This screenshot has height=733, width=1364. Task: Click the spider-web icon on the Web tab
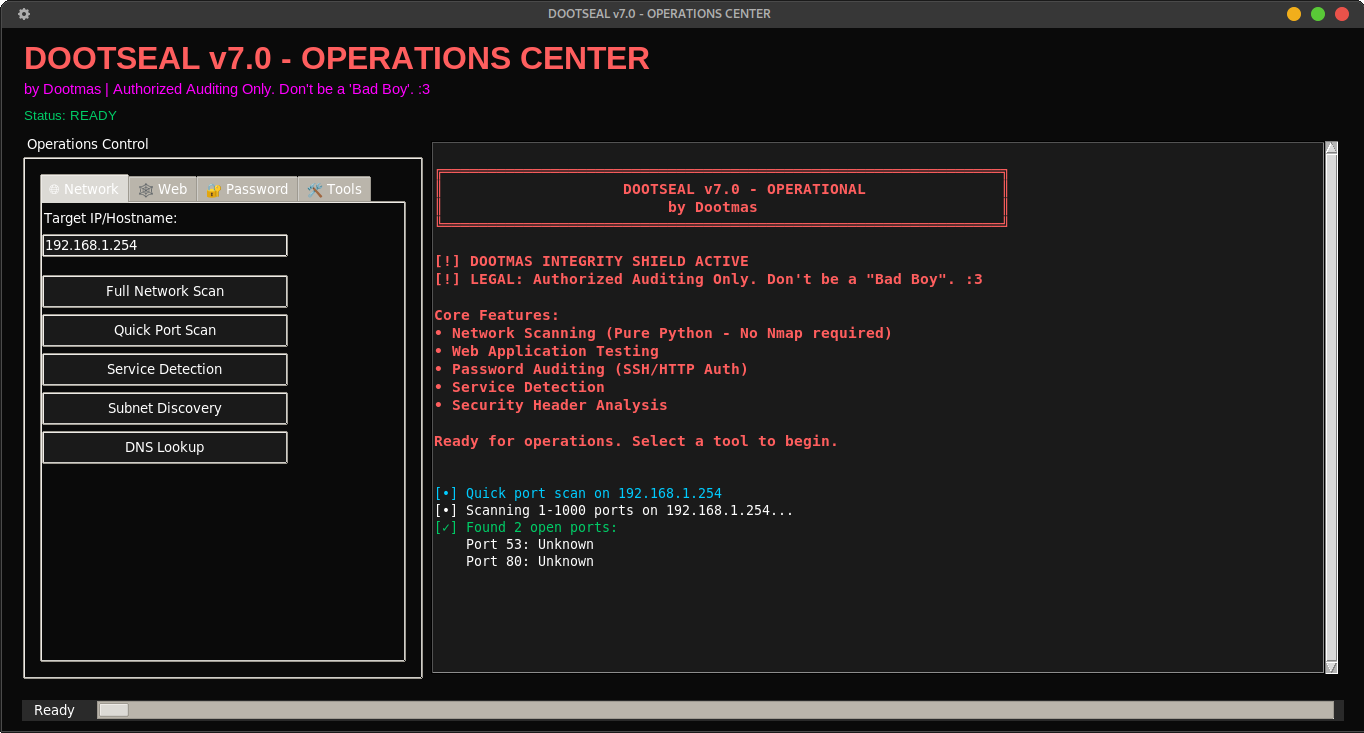[144, 189]
